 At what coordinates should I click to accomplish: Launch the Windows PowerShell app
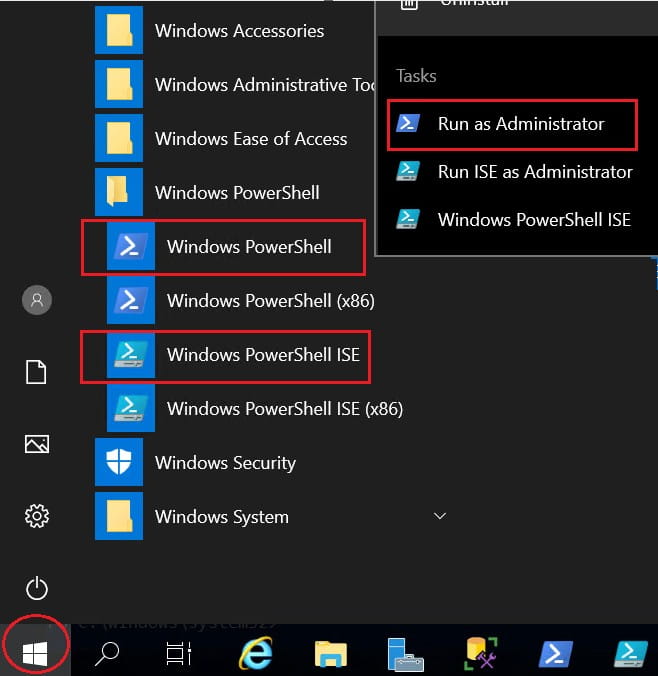point(223,247)
